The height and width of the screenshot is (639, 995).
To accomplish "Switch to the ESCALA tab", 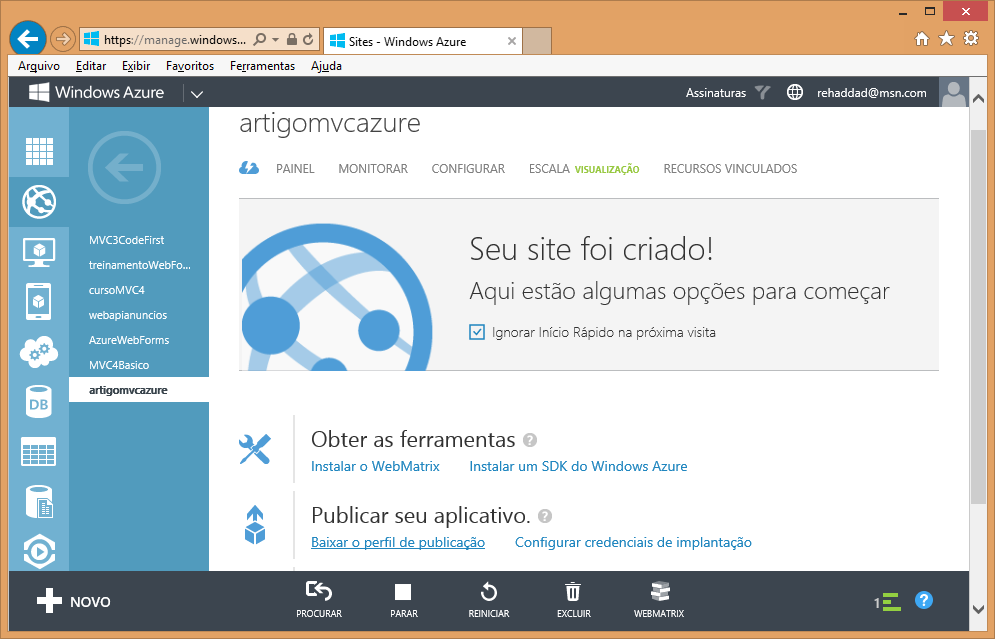I will [x=549, y=169].
